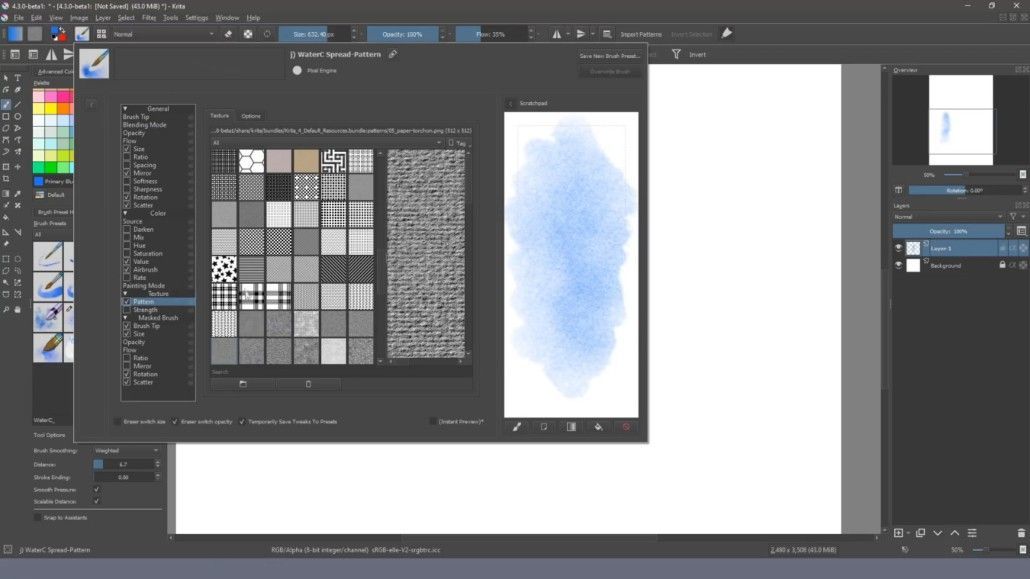
Task: Click the rename pencil icon beside the WaterC Spread-Pattern name
Action: point(393,55)
